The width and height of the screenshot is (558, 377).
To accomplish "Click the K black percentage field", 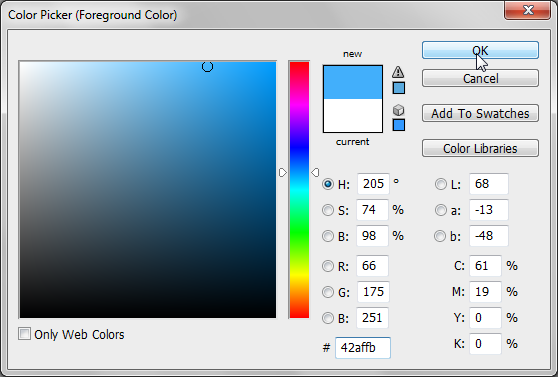I will [x=485, y=344].
